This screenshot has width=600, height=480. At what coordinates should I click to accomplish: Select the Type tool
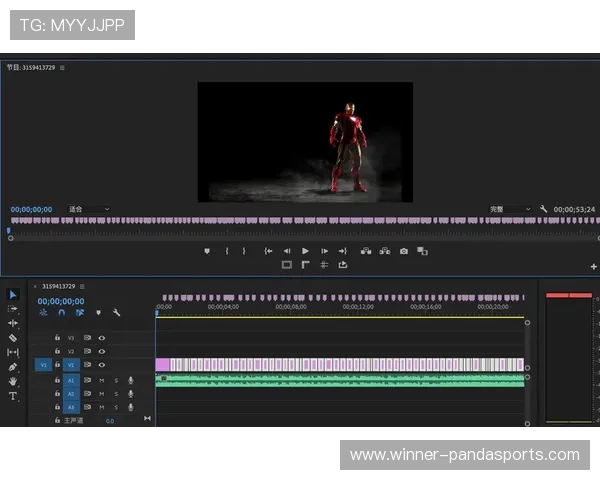(13, 396)
